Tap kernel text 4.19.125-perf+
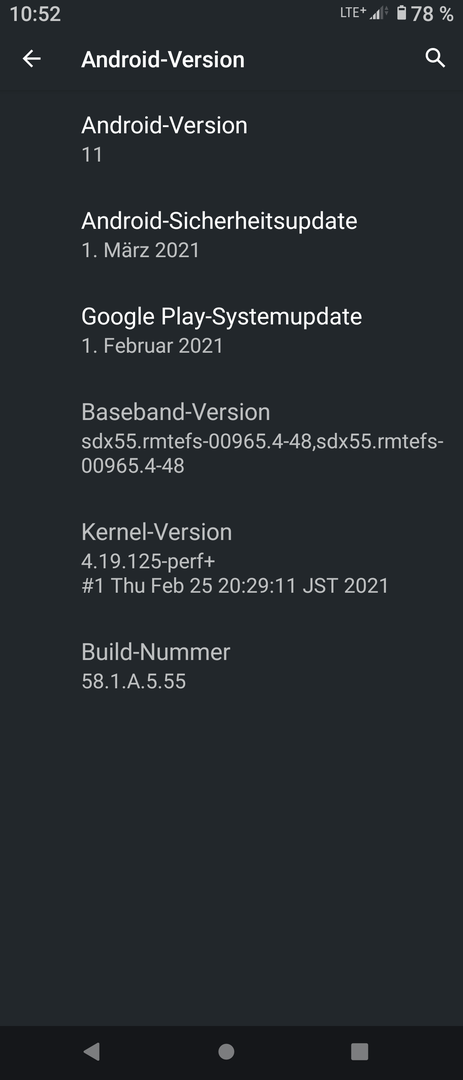Viewport: 463px width, 1080px height. pyautogui.click(x=148, y=561)
